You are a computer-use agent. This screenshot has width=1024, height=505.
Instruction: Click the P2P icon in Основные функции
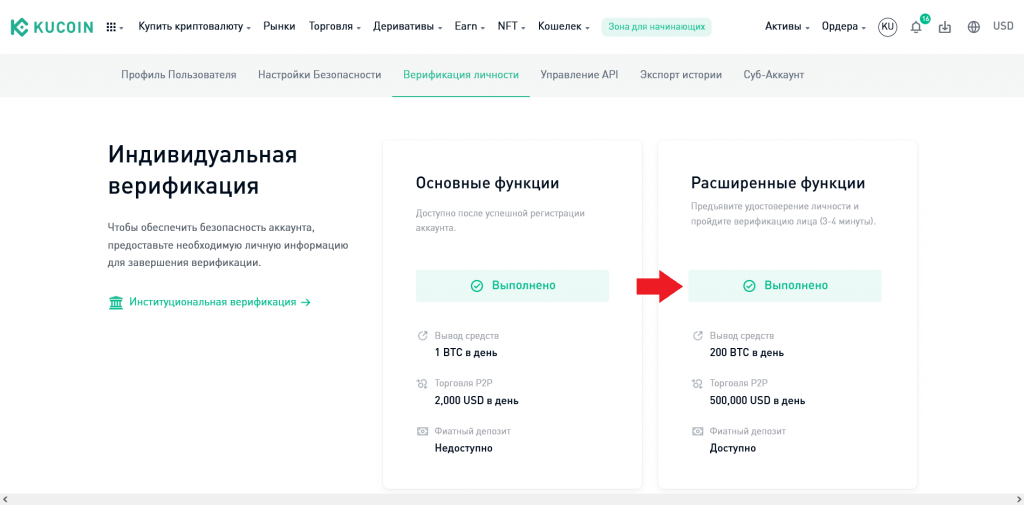[x=422, y=383]
